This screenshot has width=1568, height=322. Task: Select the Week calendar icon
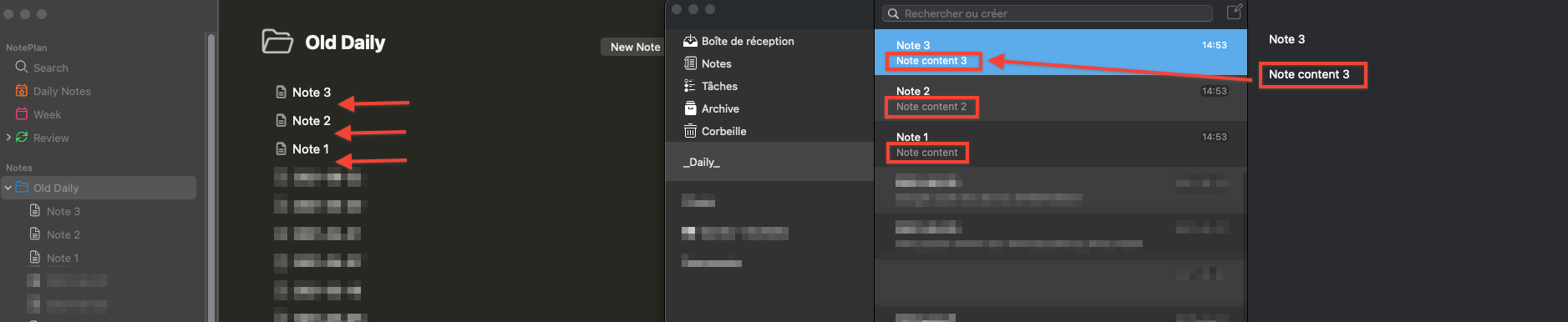[22, 113]
